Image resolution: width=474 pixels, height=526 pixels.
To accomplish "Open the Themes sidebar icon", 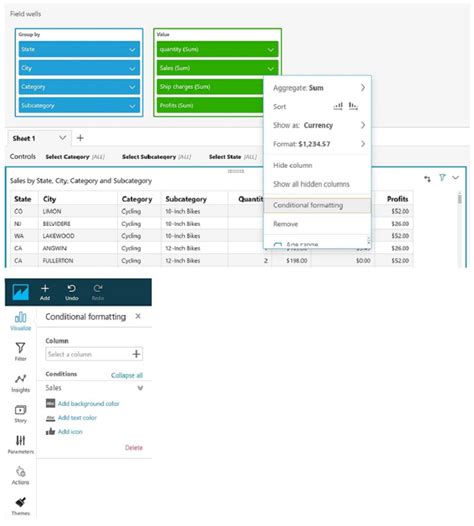I will pyautogui.click(x=20, y=506).
